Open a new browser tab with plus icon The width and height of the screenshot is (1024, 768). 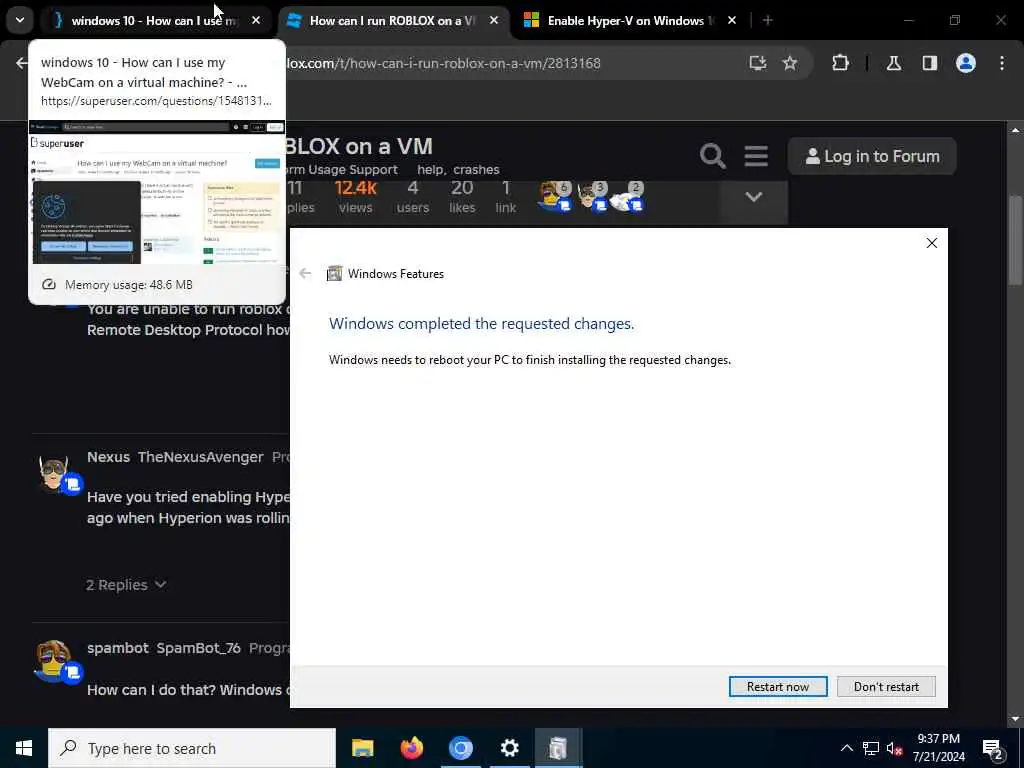pos(768,20)
